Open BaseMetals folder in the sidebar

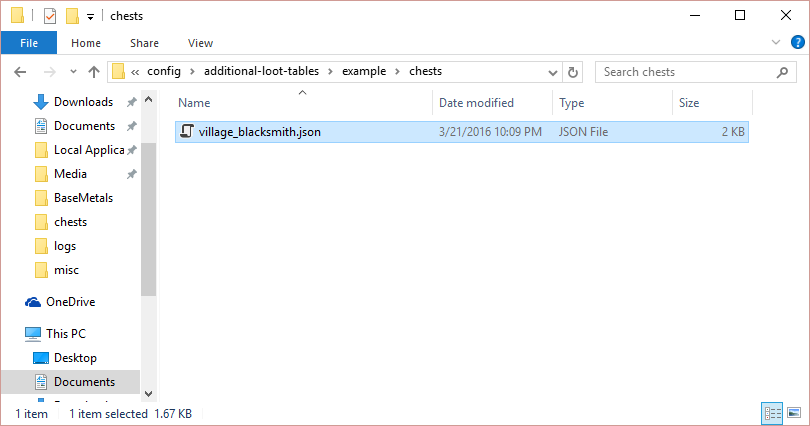83,198
